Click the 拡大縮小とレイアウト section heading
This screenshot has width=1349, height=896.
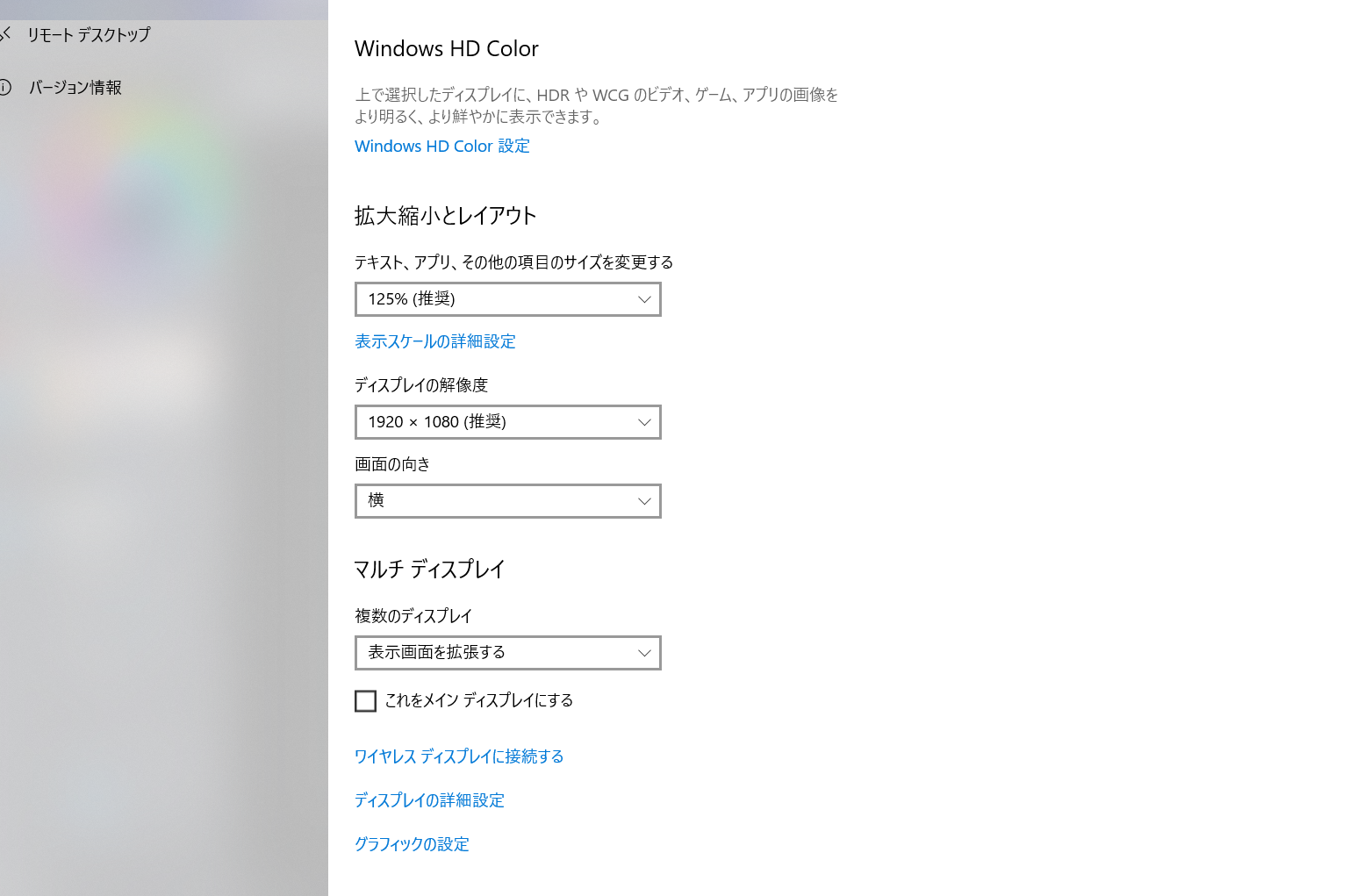point(446,216)
